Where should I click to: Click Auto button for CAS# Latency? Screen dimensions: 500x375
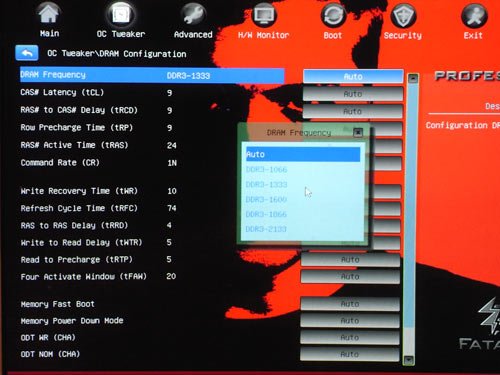point(353,94)
